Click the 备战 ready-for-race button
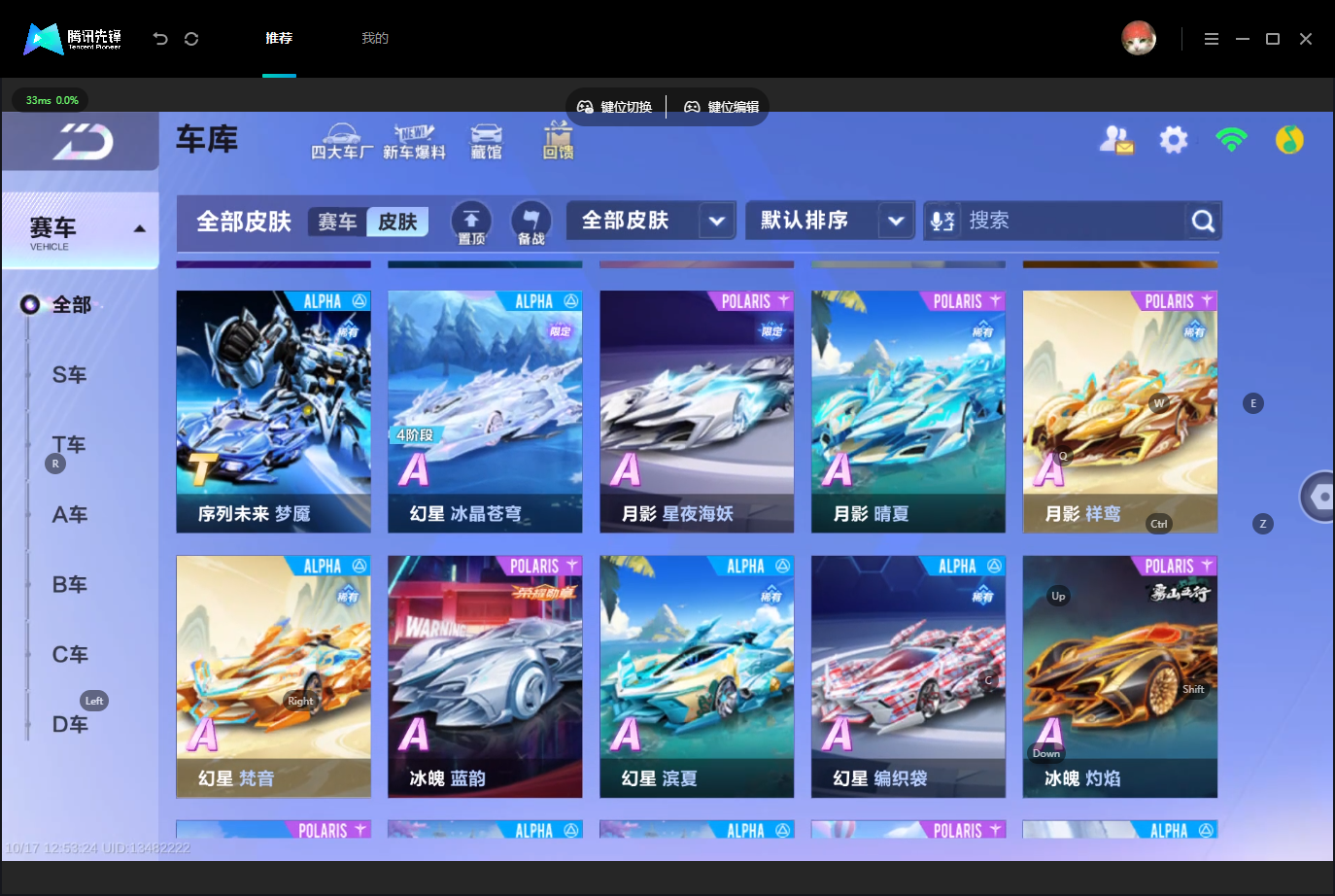The height and width of the screenshot is (896, 1335). (531, 223)
